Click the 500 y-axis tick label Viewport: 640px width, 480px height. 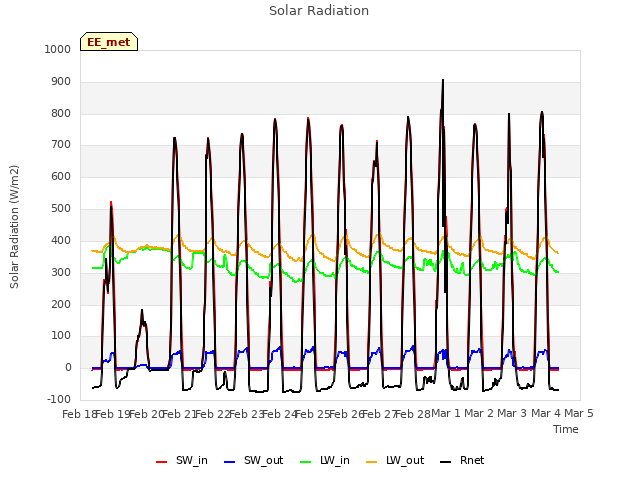pyautogui.click(x=61, y=208)
